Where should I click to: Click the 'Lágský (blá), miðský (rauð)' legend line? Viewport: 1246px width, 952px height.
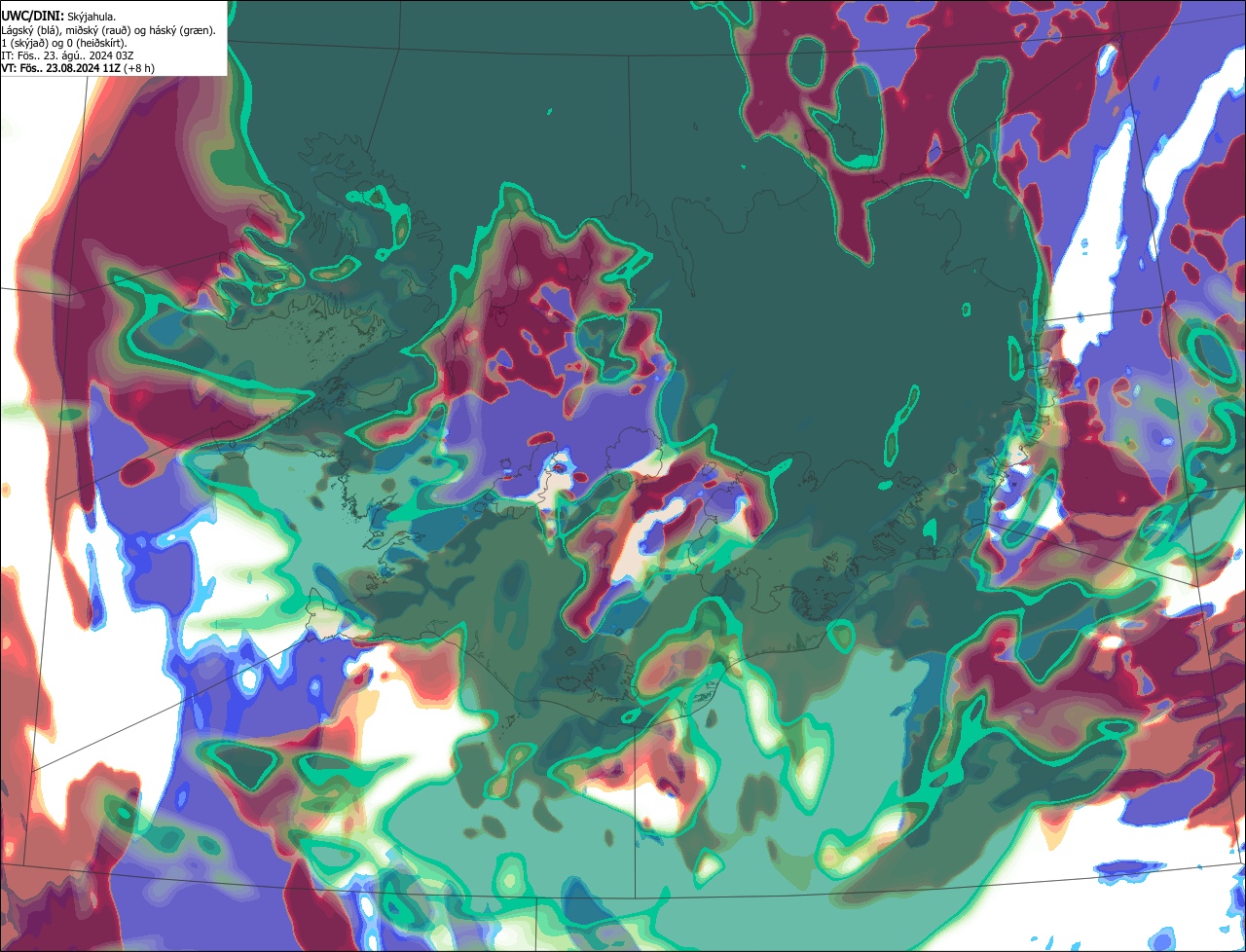[x=109, y=30]
